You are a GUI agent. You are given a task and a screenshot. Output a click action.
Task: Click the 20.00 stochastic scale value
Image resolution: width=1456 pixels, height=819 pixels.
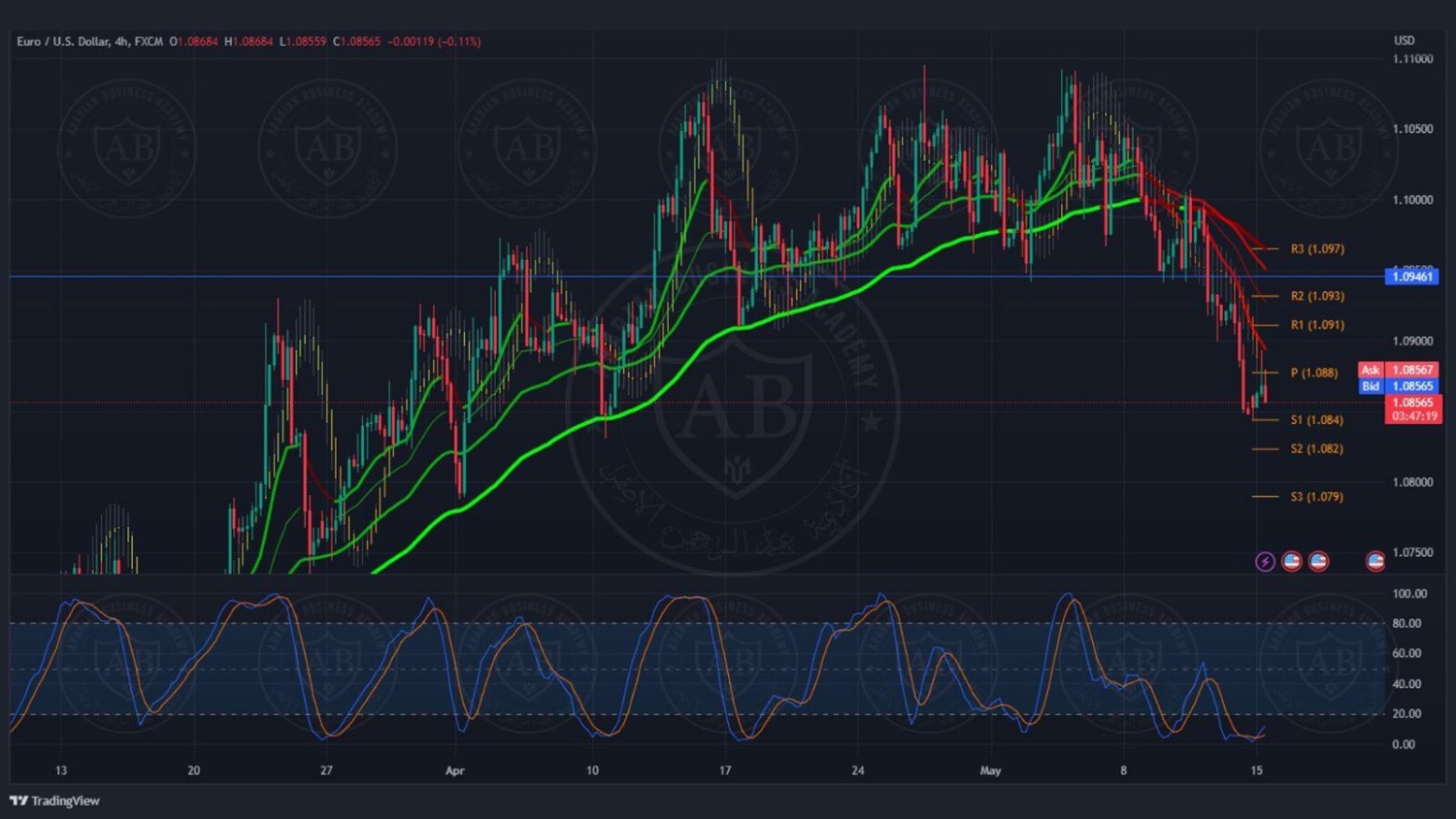click(1406, 714)
